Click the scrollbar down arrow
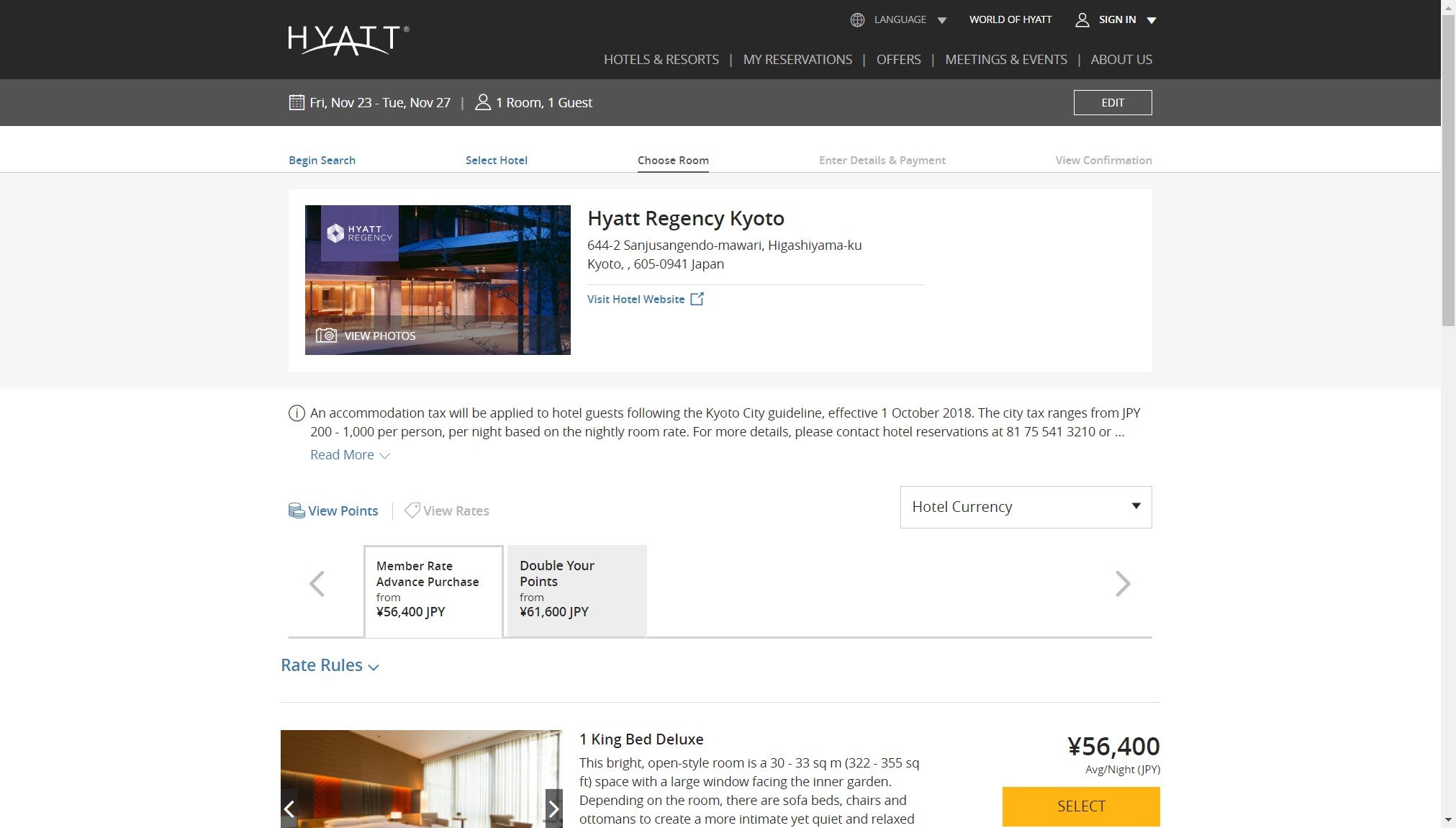Image resolution: width=1456 pixels, height=828 pixels. pos(1448,821)
